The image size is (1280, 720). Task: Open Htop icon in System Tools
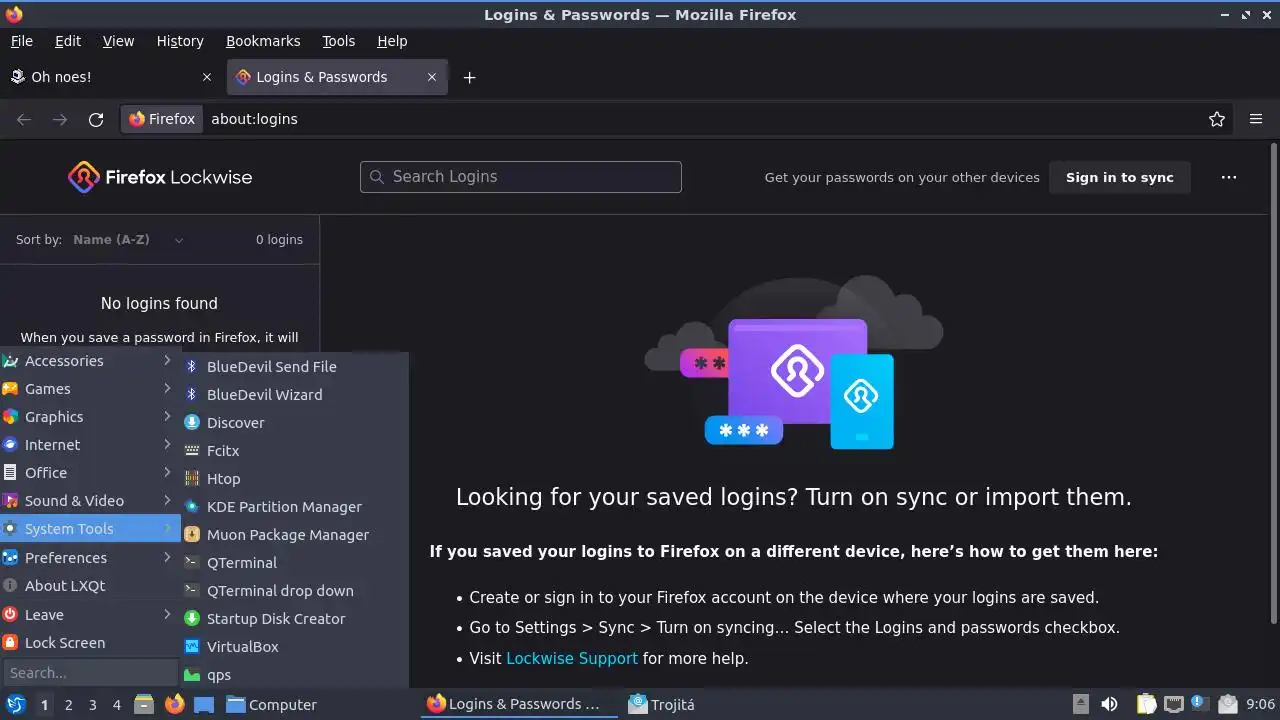(192, 479)
